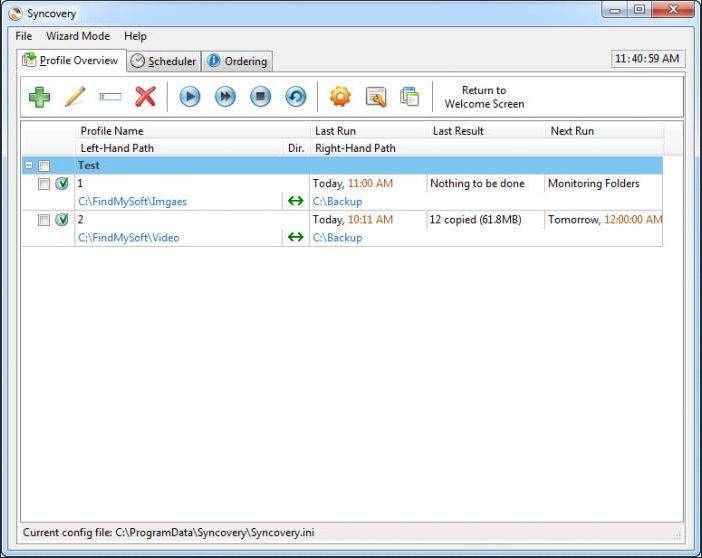The width and height of the screenshot is (702, 558).
Task: Switch to the Ordering tab
Action: pos(238,61)
